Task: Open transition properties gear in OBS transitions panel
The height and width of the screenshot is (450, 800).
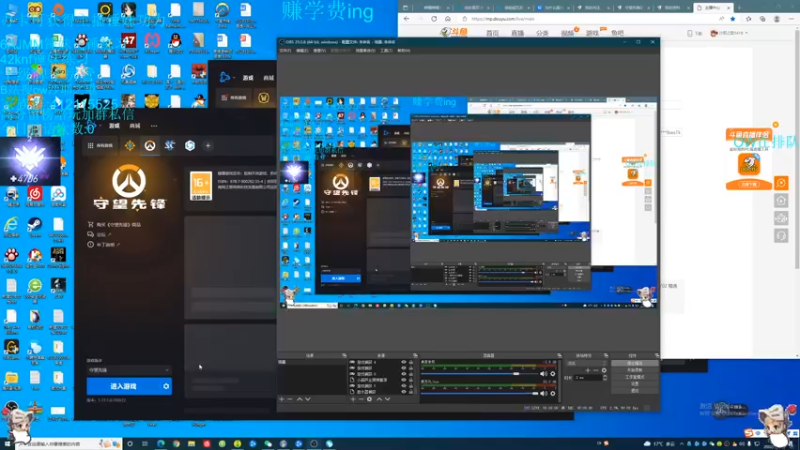Action: (604, 370)
